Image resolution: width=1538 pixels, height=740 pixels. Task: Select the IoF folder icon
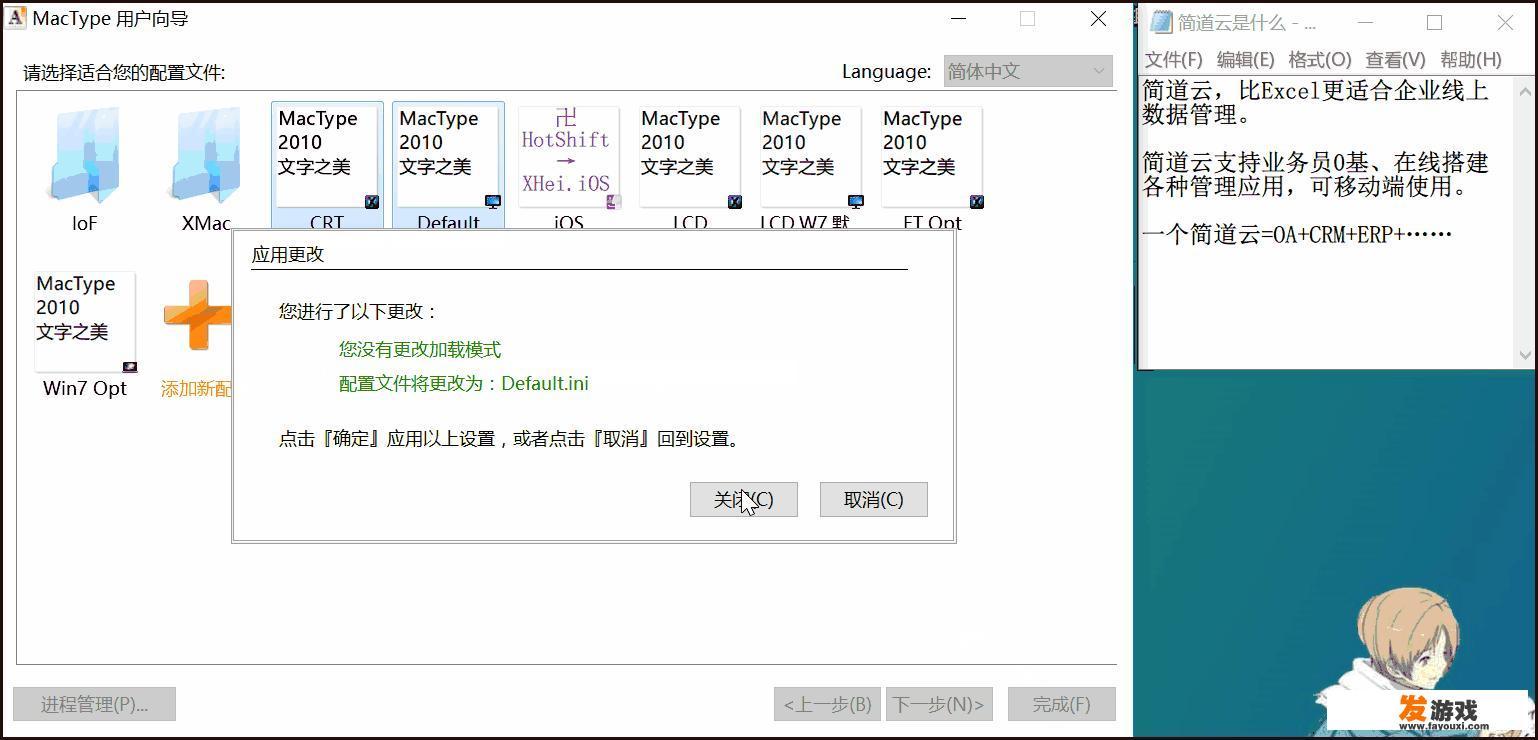coord(85,155)
